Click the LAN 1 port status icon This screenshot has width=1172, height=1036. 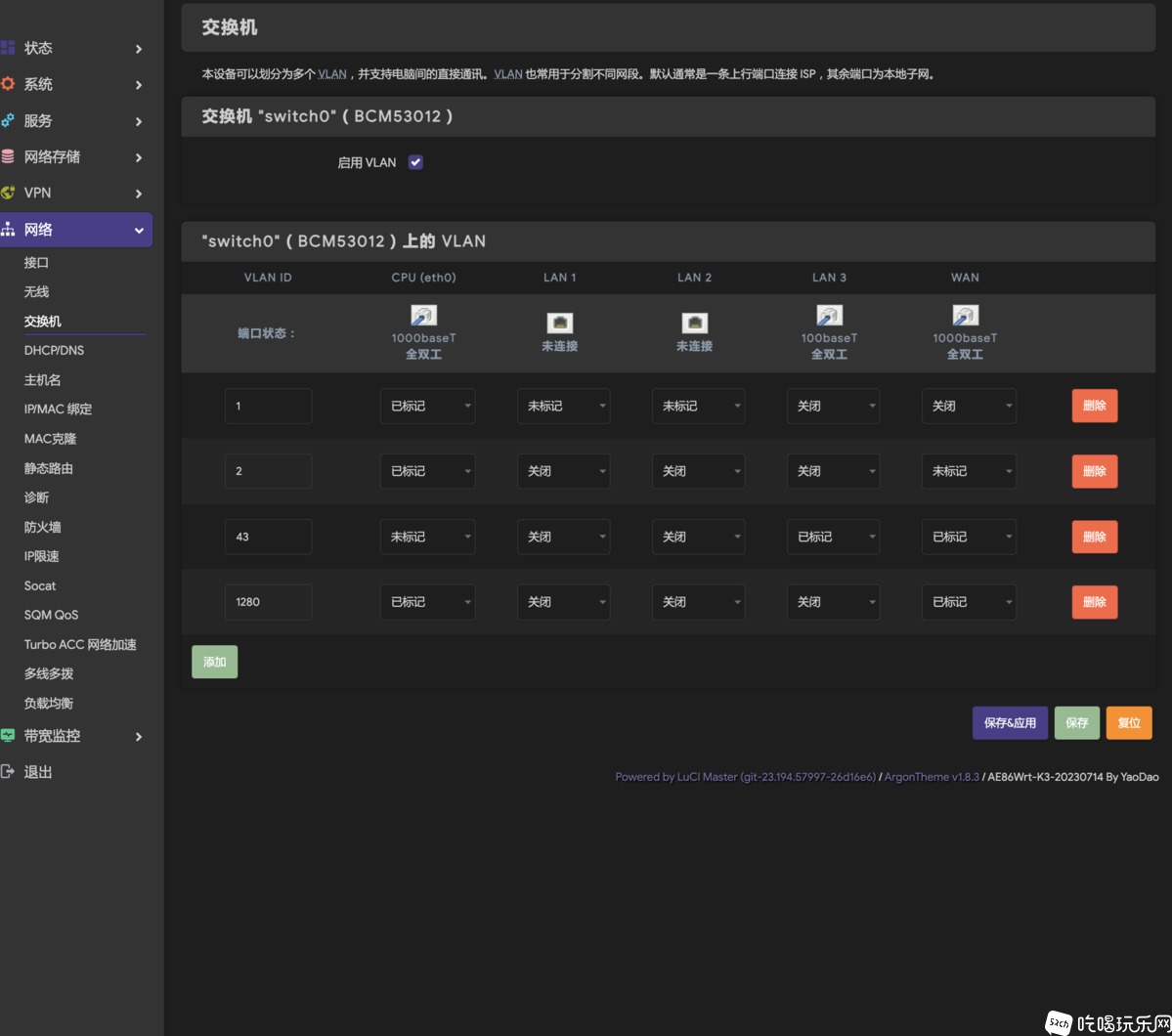[559, 323]
